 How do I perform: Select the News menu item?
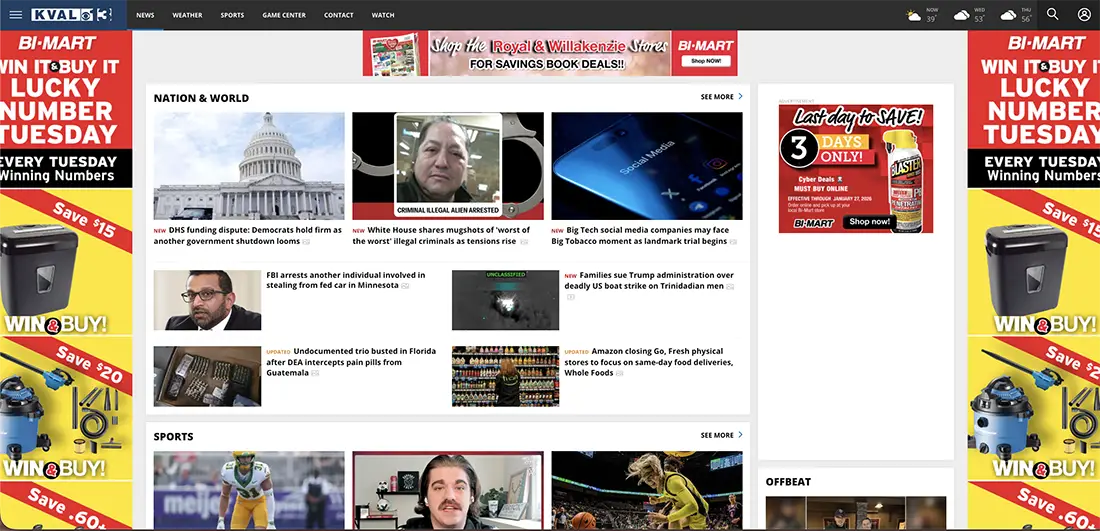click(x=145, y=15)
